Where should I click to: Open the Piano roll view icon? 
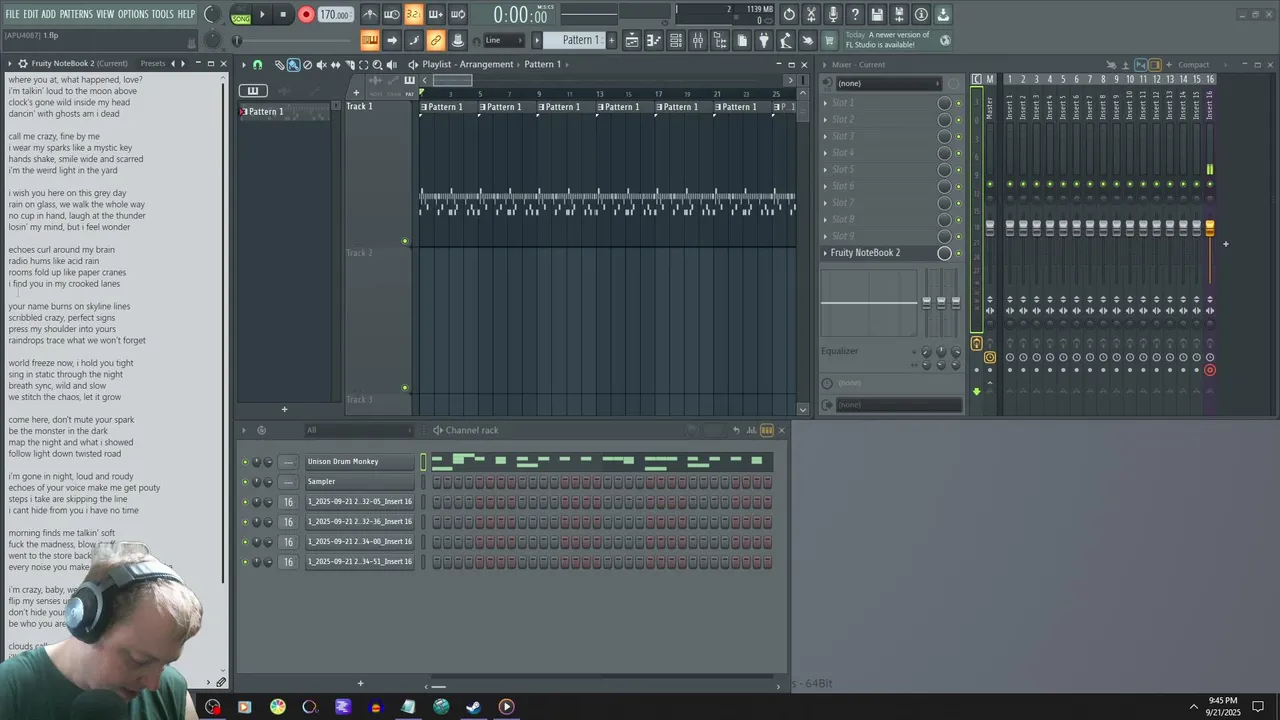pos(654,40)
